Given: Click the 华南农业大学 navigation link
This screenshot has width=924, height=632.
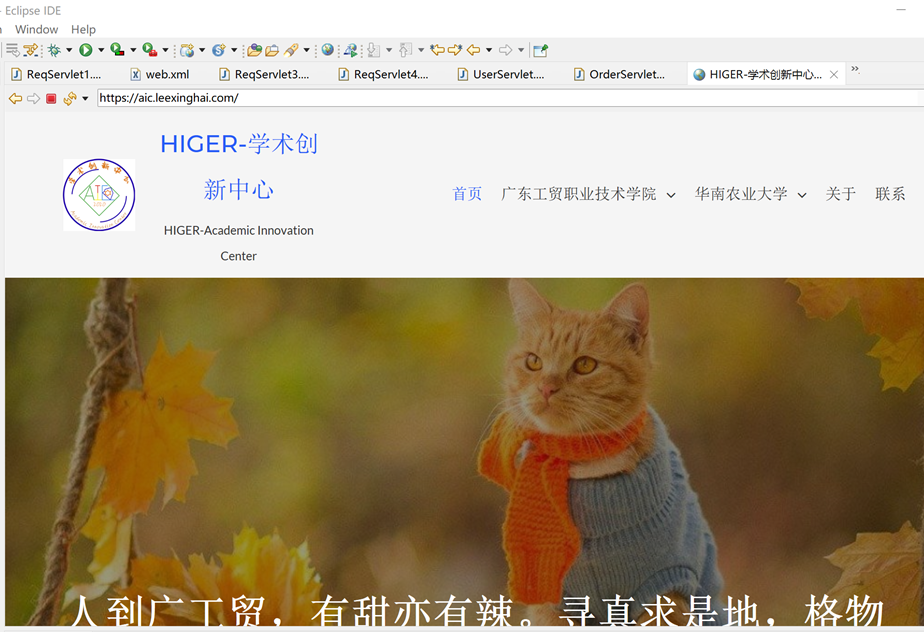Looking at the screenshot, I should click(741, 194).
